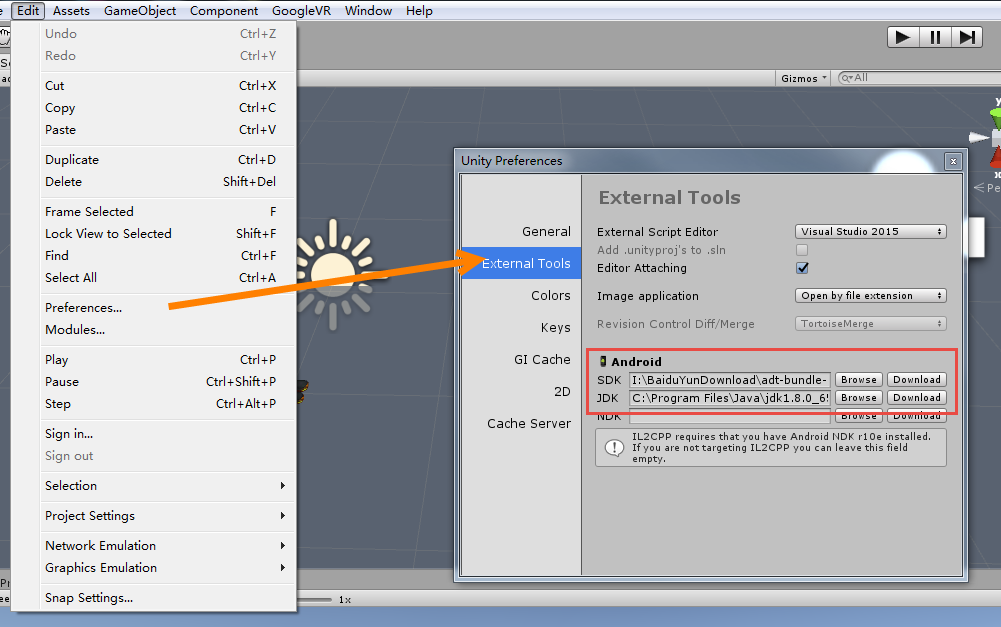Expand the Selection submenu
This screenshot has width=1001, height=627.
(x=169, y=486)
